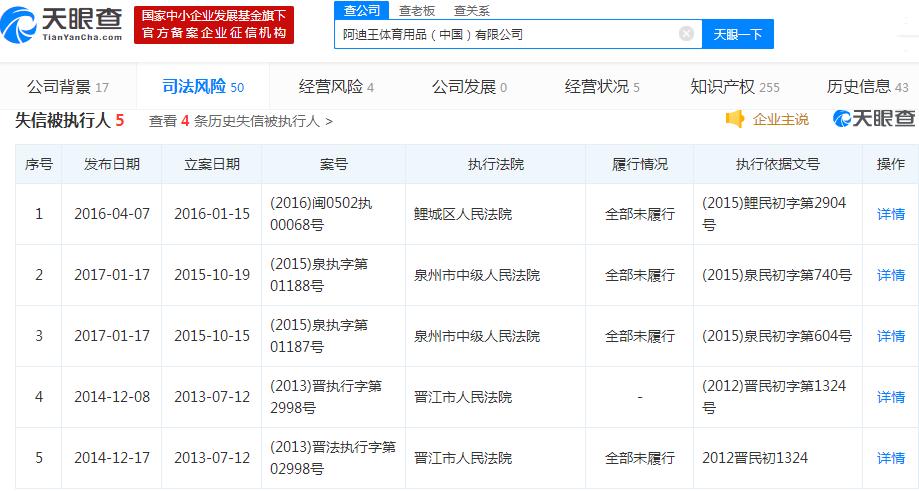Open 详情 for case (2013)晋执行字第2998号

click(x=890, y=397)
